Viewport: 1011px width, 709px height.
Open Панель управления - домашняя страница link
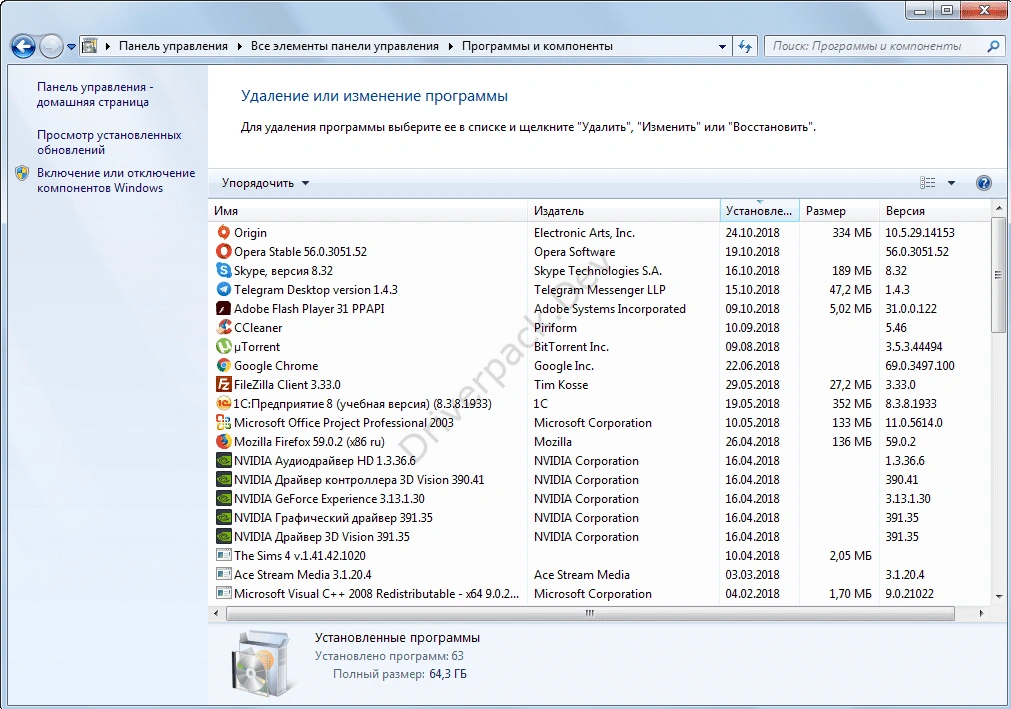95,95
